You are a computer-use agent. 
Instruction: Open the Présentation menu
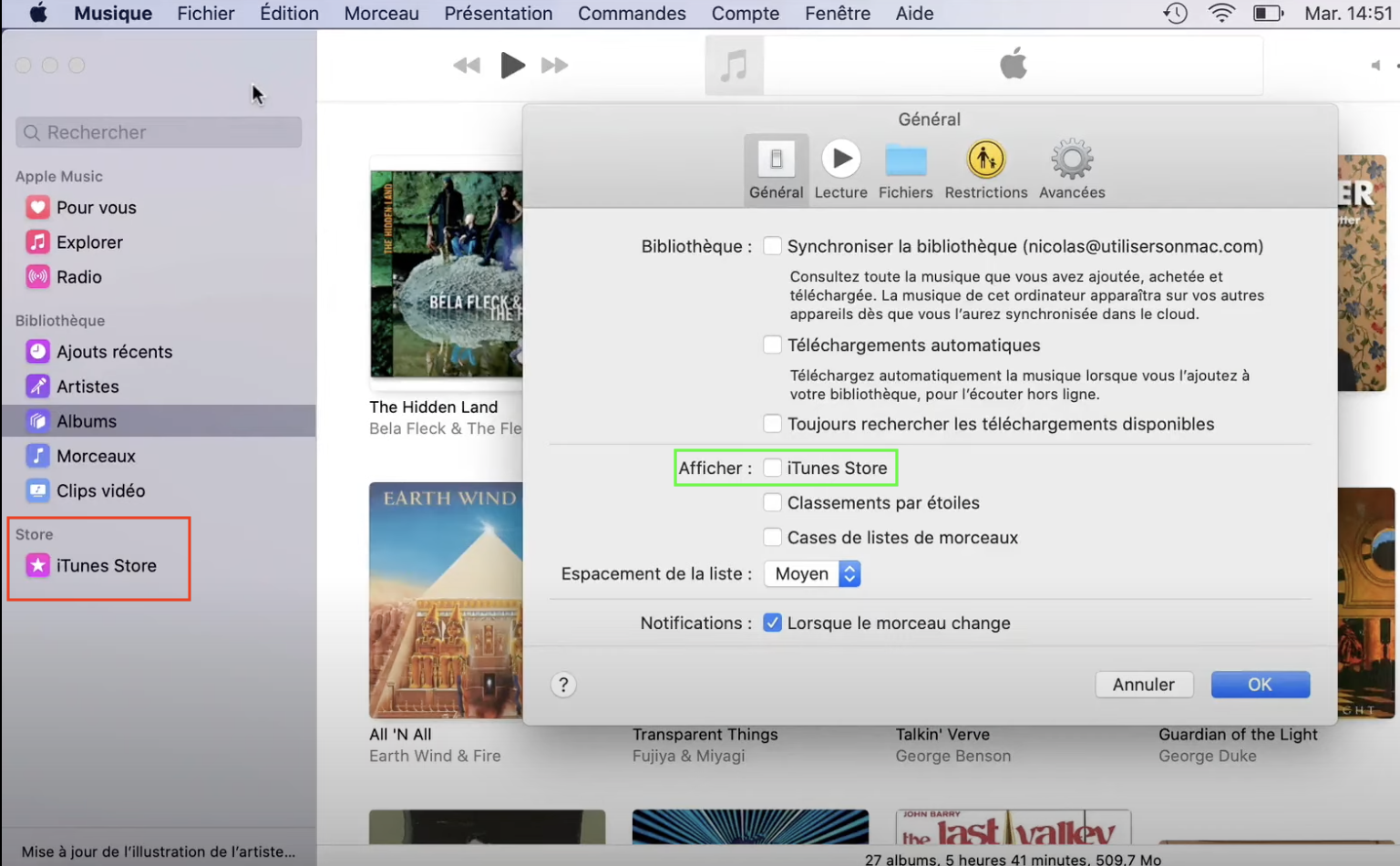pos(498,14)
